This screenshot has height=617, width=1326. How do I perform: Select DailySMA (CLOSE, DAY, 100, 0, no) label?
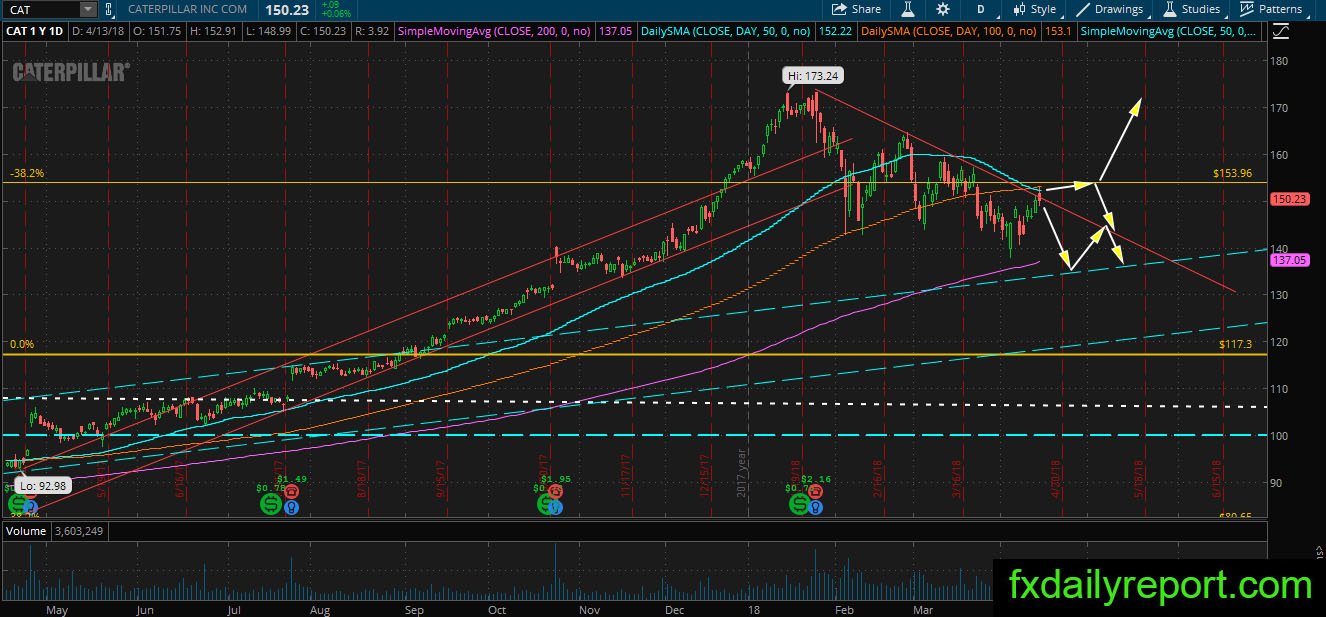coord(951,32)
